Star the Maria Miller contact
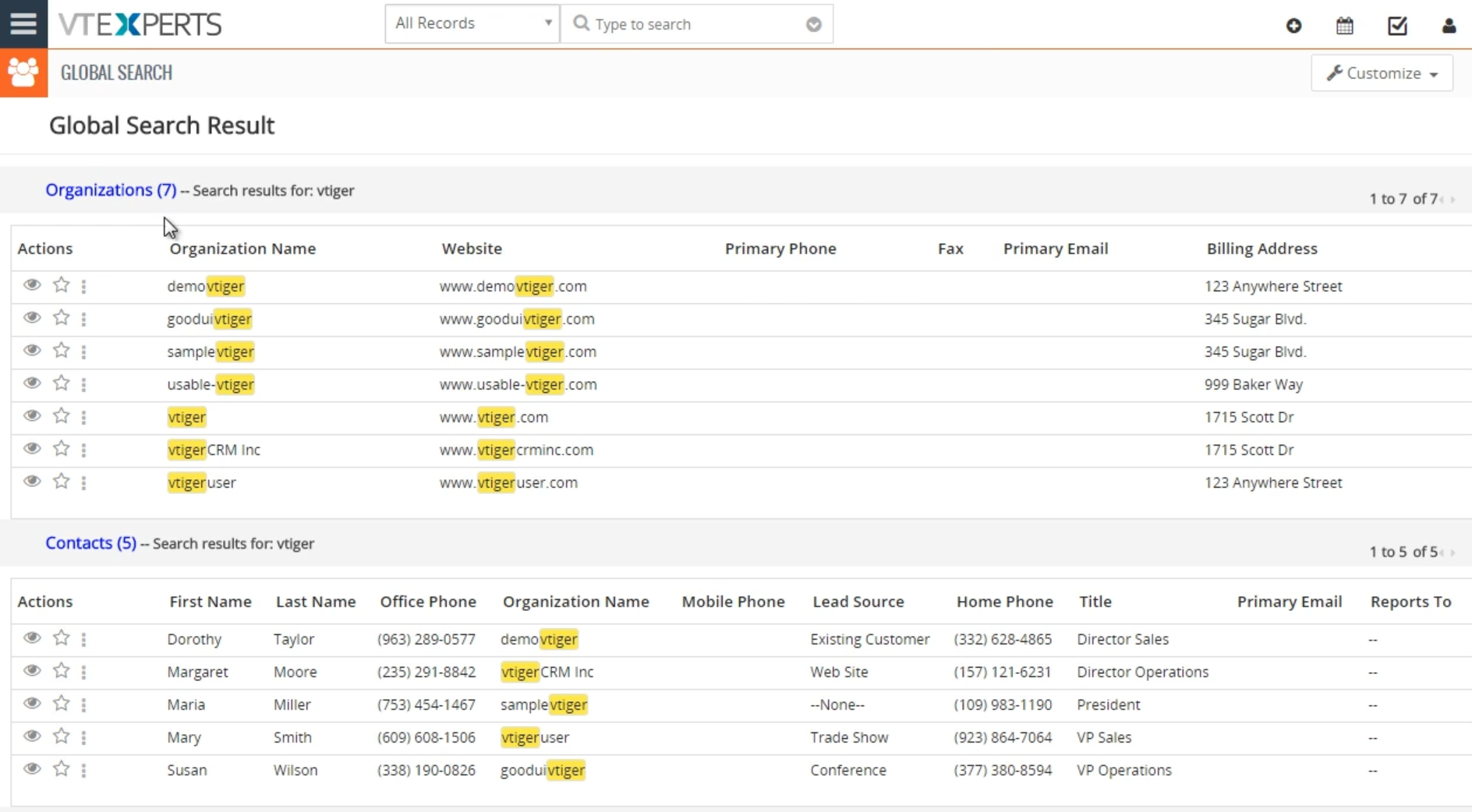This screenshot has width=1472, height=812. (62, 704)
